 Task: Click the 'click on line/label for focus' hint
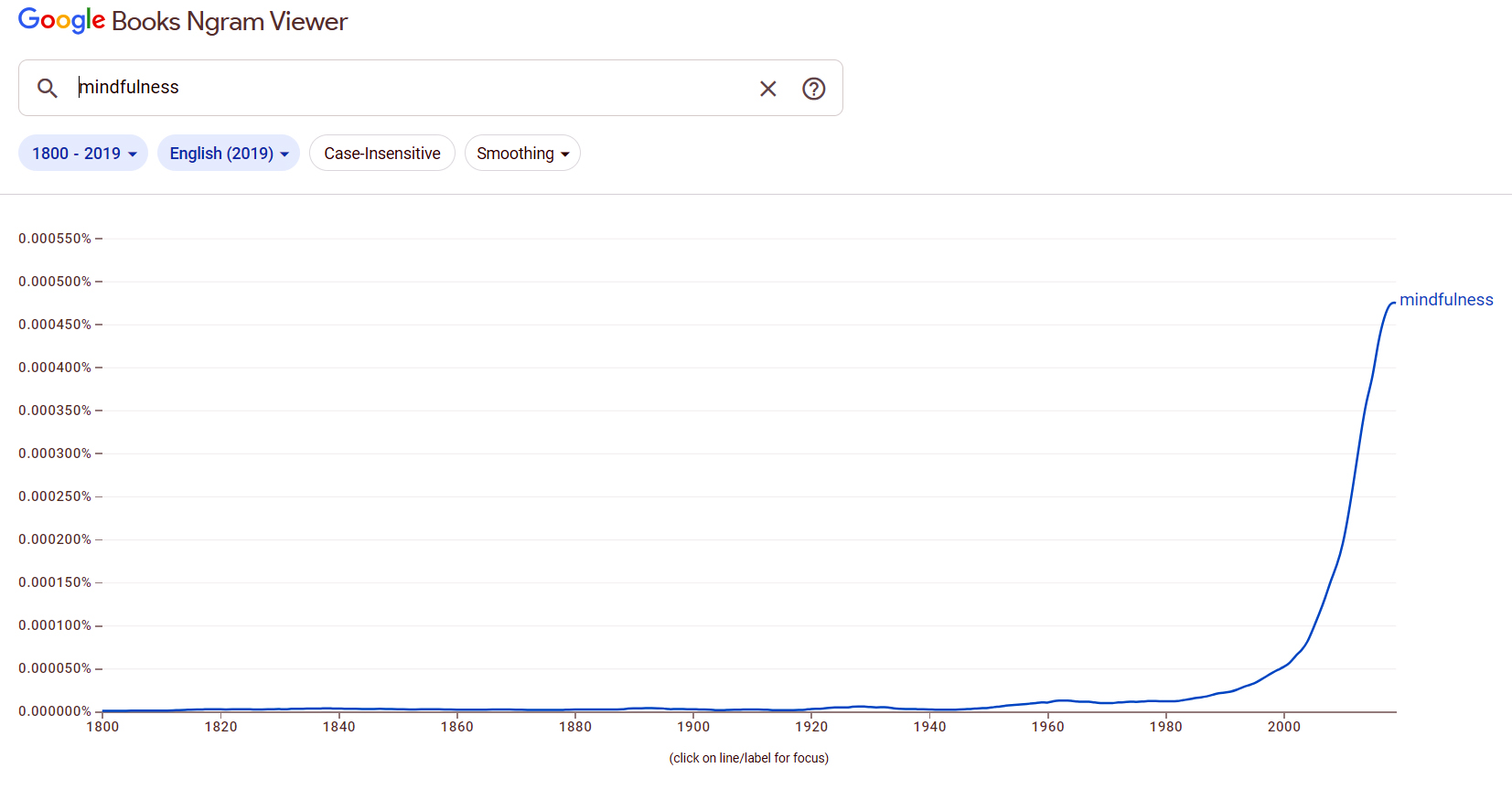click(x=748, y=758)
